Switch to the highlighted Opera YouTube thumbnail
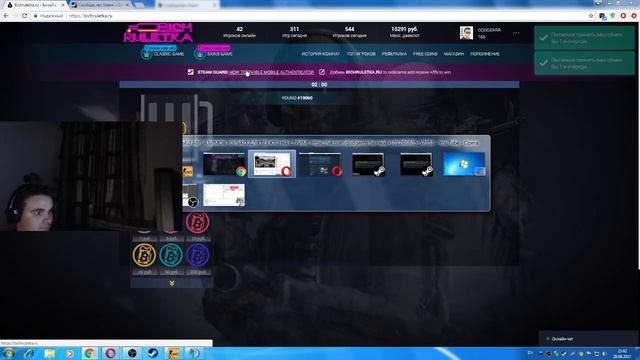This screenshot has height=360, width=640. 272,164
